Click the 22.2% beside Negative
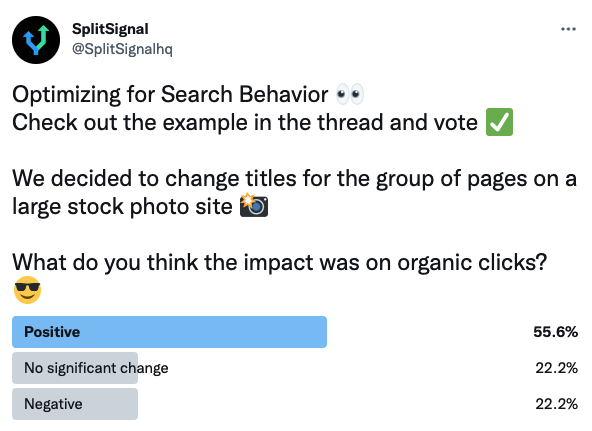This screenshot has height=431, width=592. tap(557, 404)
